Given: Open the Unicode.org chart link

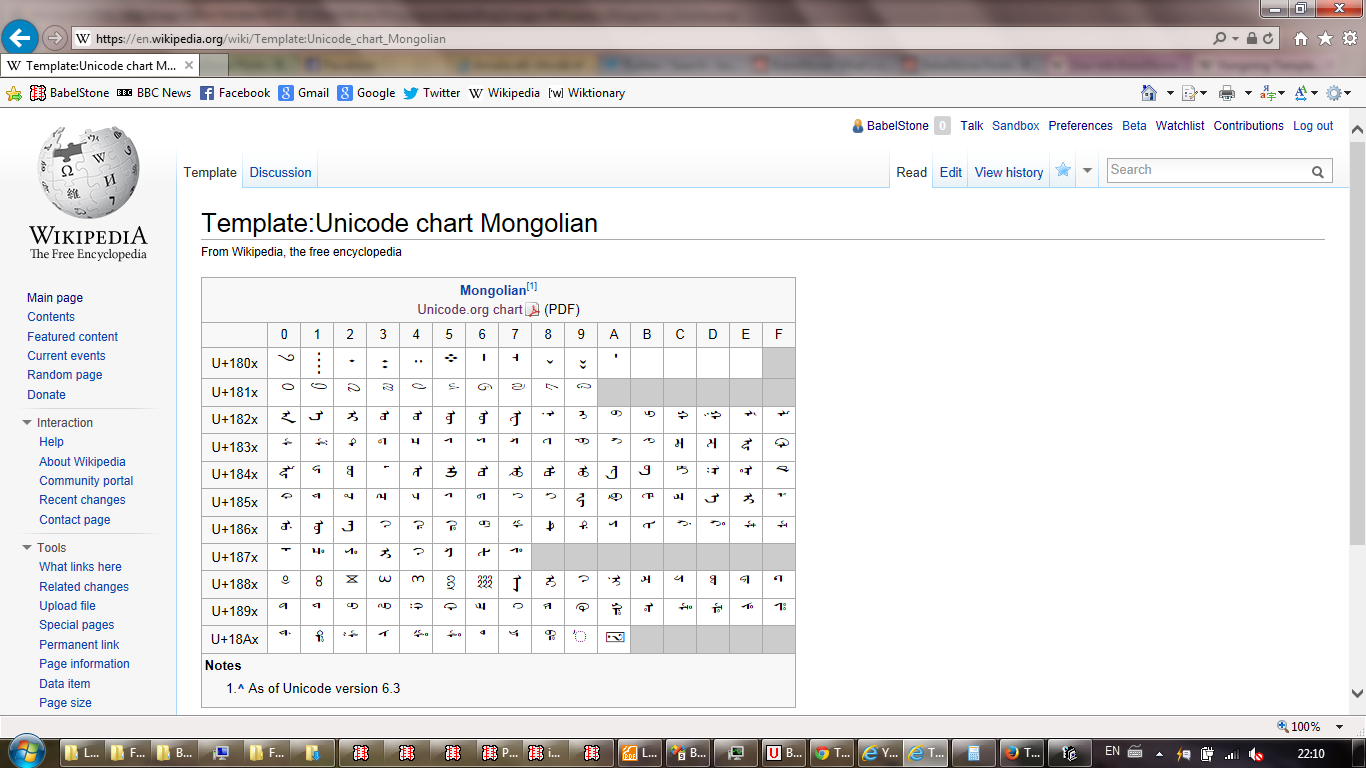Looking at the screenshot, I should 470,310.
